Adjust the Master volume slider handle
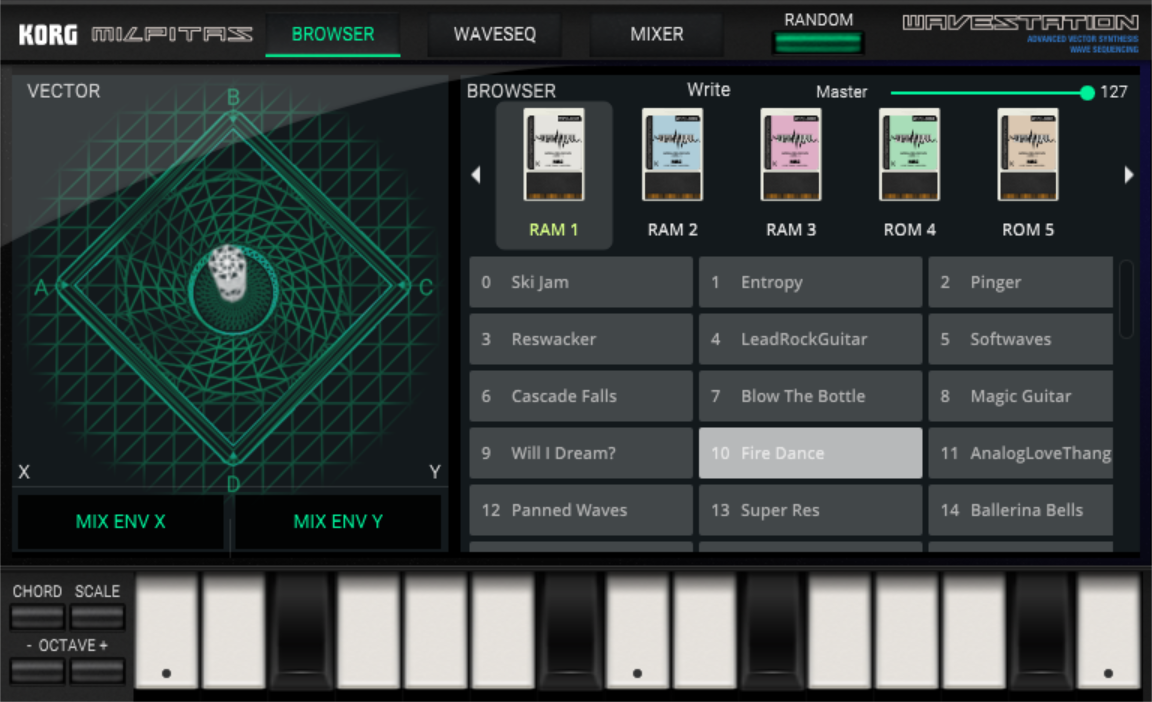 [x=1087, y=93]
